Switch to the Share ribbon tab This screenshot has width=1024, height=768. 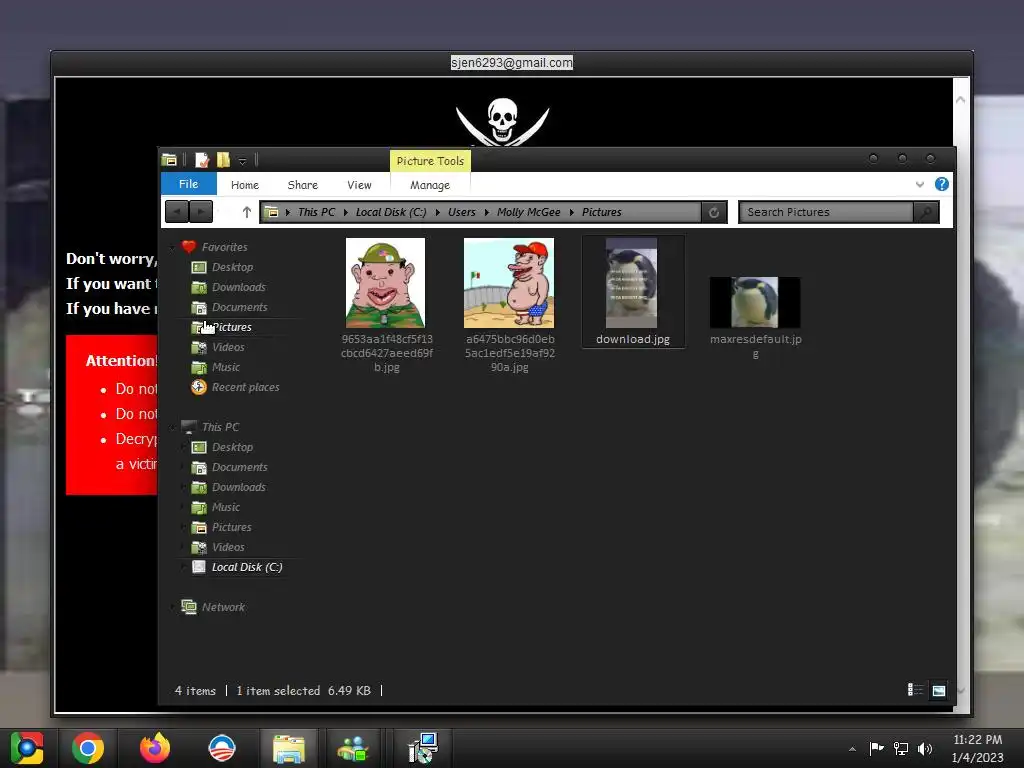coord(302,185)
